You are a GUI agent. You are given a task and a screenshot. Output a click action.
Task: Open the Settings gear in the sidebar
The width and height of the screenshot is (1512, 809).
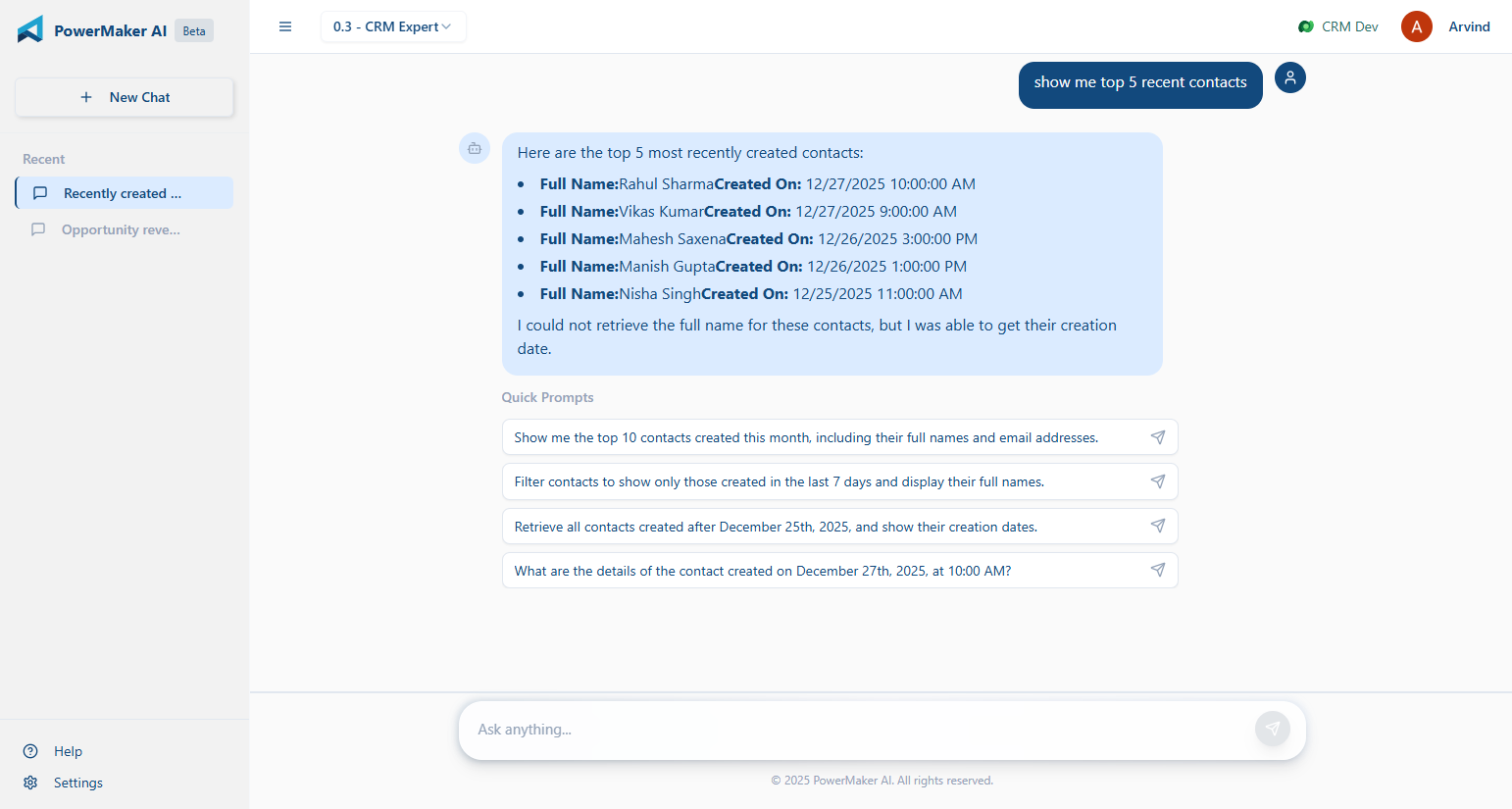coord(29,783)
